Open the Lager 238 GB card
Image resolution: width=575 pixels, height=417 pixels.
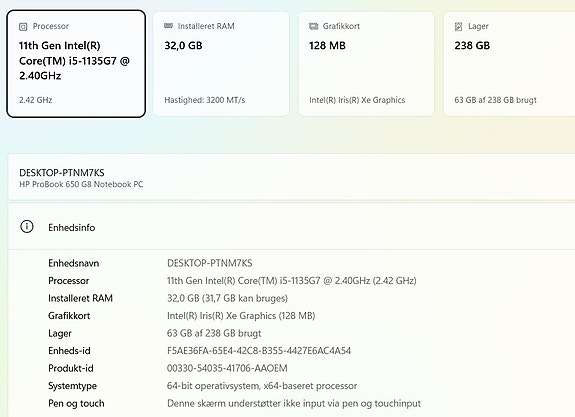(x=510, y=64)
